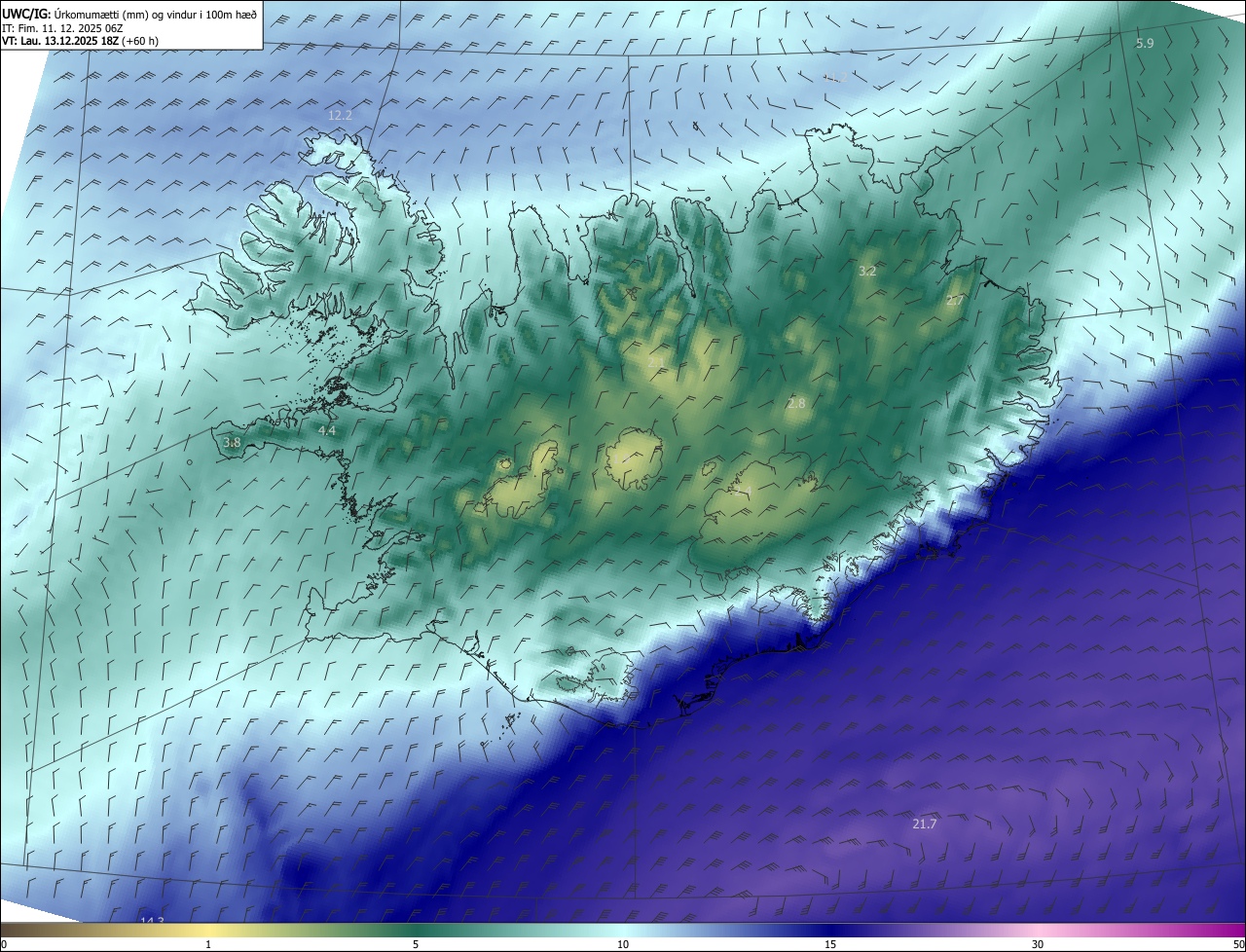Viewport: 1246px width, 952px height.
Task: Click the 3.2 value label in northeast Iceland
Action: (867, 272)
